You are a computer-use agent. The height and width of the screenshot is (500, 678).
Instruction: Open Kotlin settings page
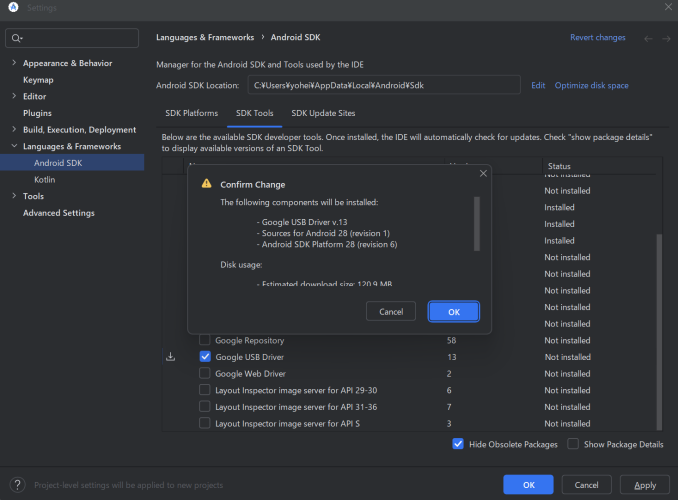[x=45, y=179]
